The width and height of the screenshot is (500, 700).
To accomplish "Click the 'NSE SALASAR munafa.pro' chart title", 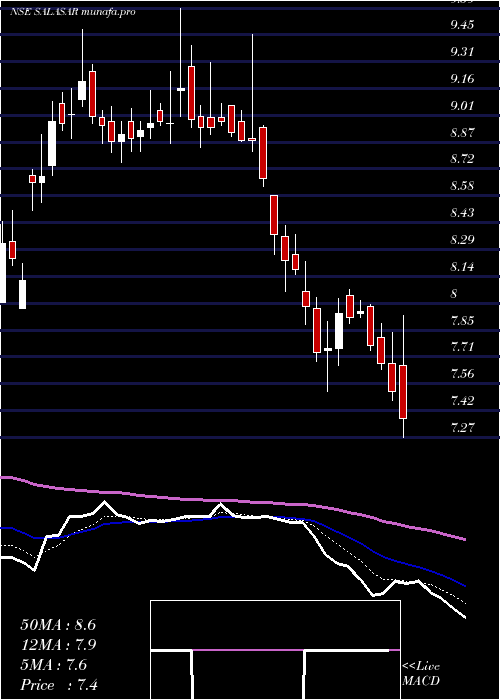I will pyautogui.click(x=73, y=12).
